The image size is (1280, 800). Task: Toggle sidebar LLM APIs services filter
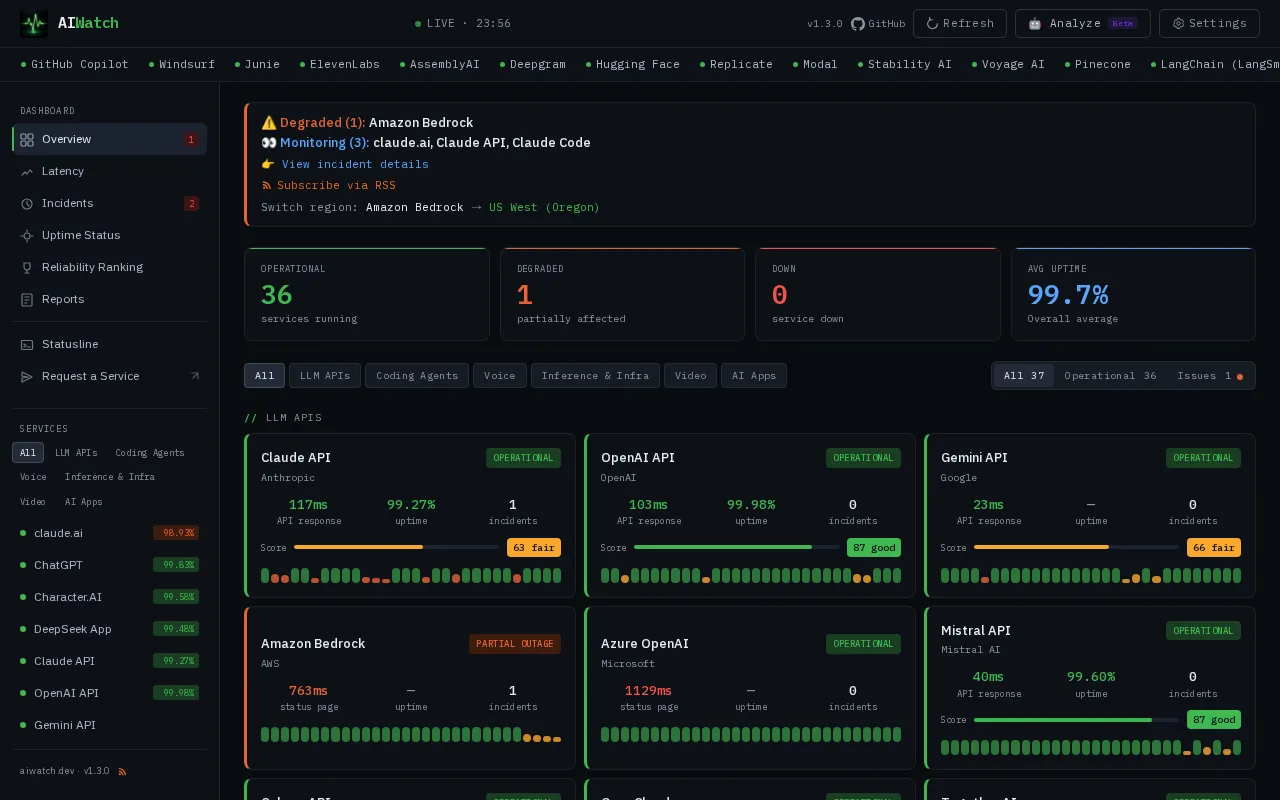pyautogui.click(x=76, y=453)
